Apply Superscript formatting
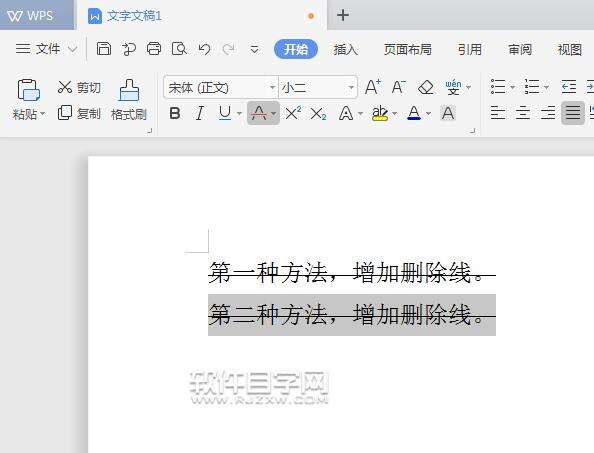The height and width of the screenshot is (453, 594). tap(293, 113)
